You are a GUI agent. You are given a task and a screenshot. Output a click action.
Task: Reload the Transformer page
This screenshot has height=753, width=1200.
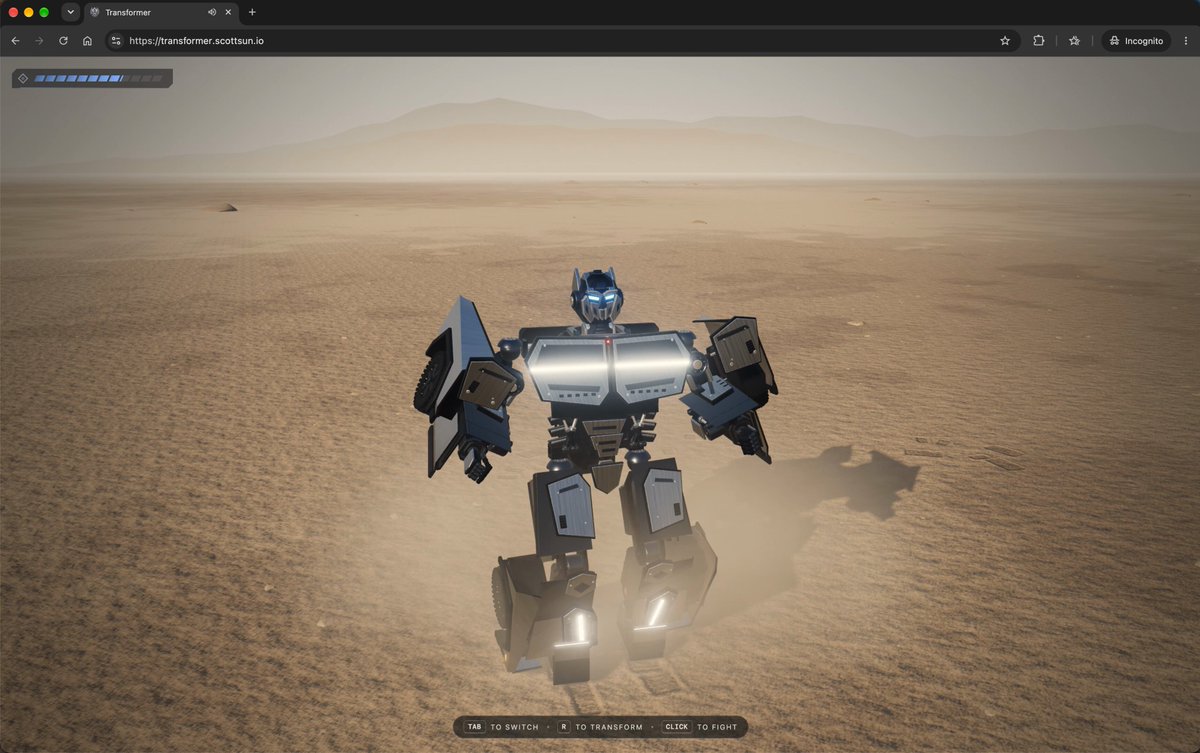[x=63, y=41]
